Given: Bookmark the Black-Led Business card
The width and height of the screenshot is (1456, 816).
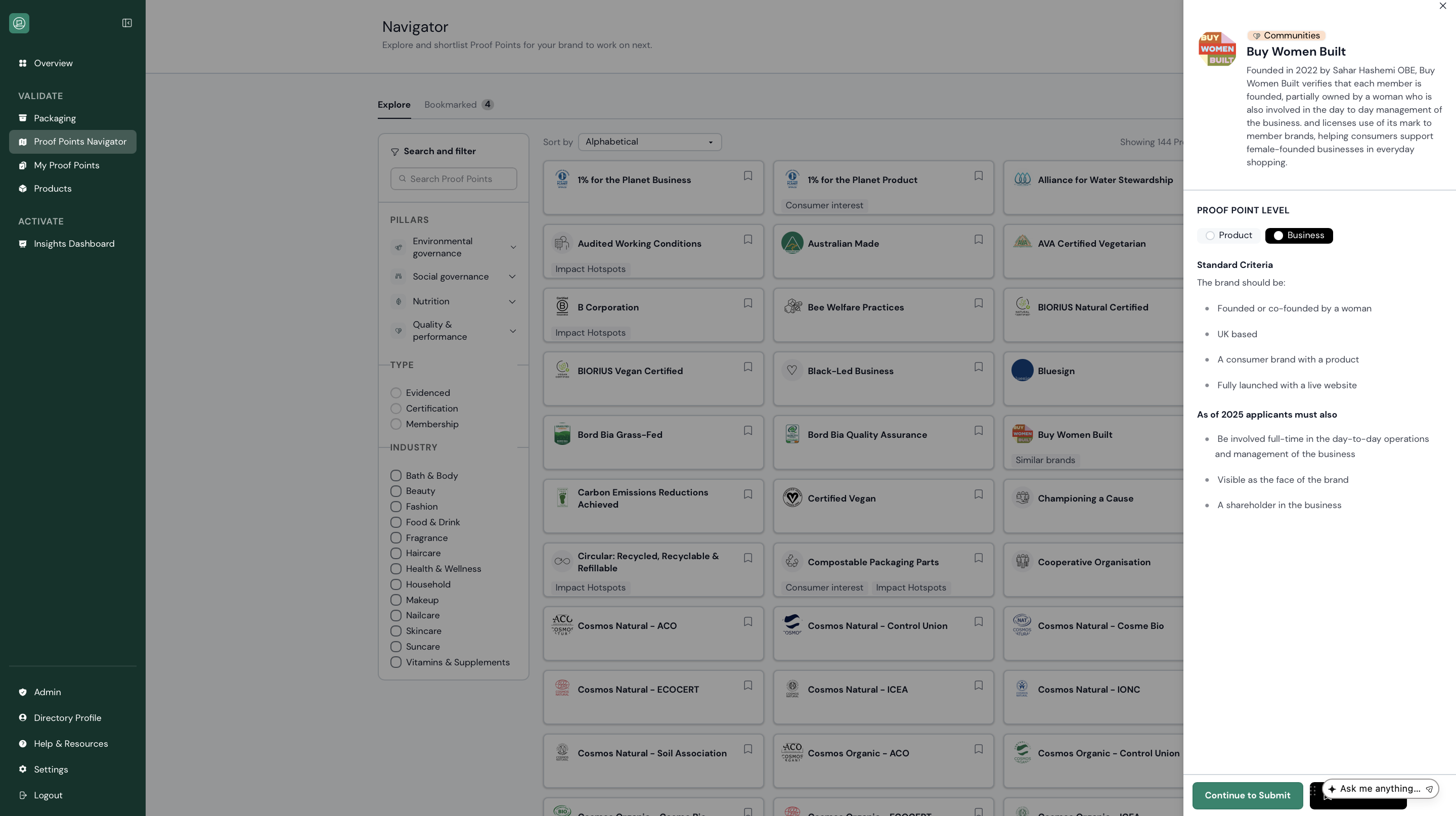Looking at the screenshot, I should point(979,368).
